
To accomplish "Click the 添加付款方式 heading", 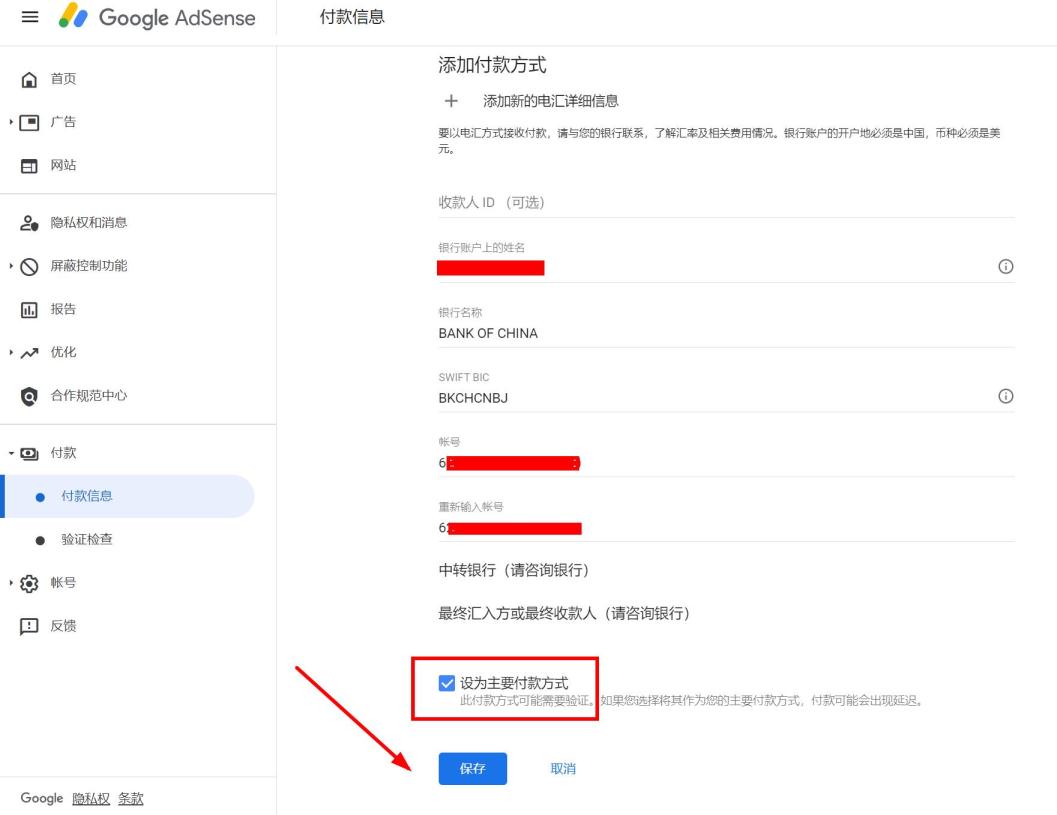I will pyautogui.click(x=492, y=65).
